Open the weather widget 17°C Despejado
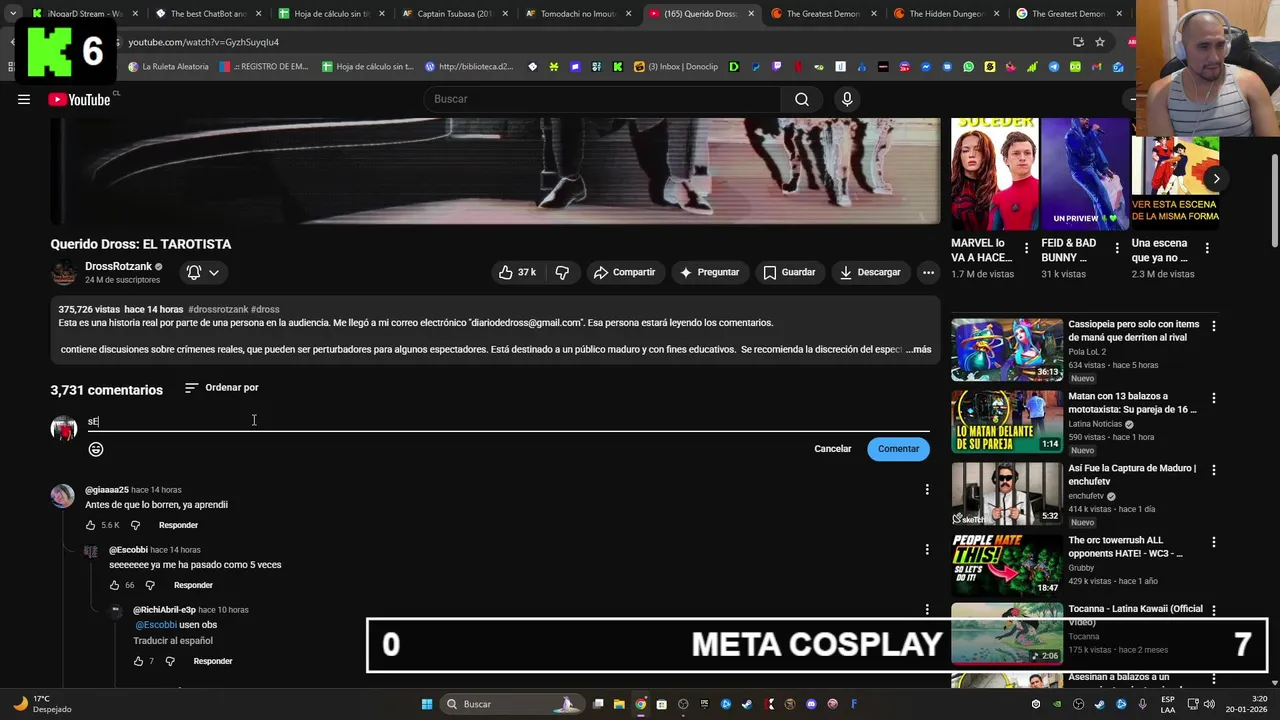1280x720 pixels. click(42, 704)
